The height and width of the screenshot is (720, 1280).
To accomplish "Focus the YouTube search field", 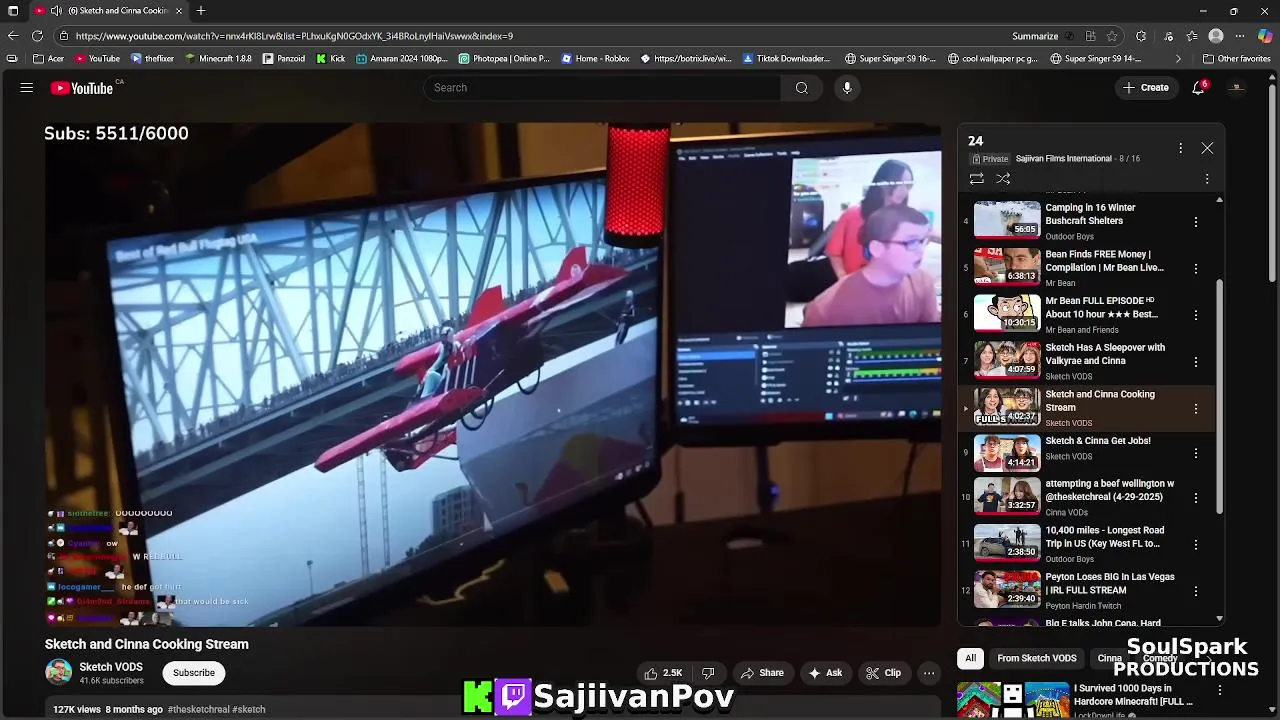I will click(602, 88).
